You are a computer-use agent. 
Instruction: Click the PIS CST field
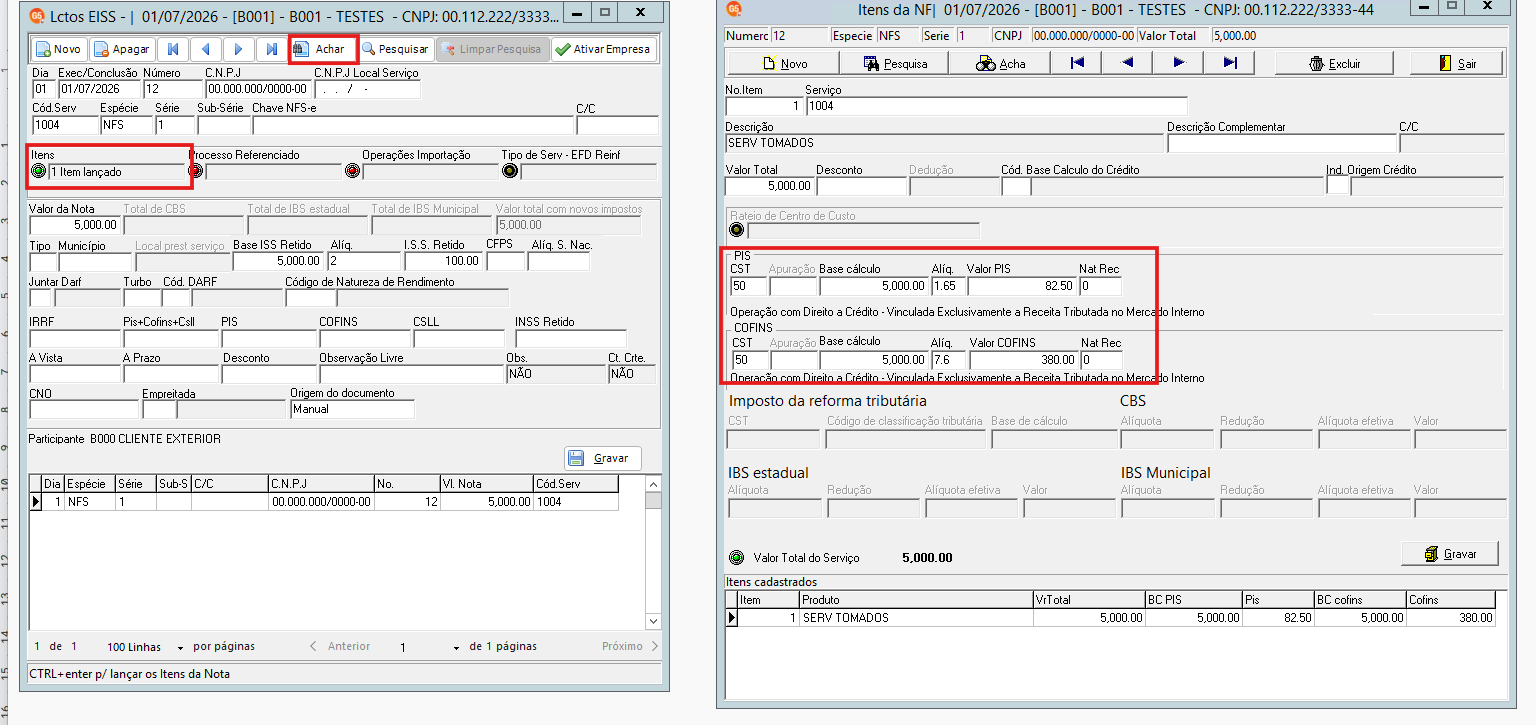point(747,287)
